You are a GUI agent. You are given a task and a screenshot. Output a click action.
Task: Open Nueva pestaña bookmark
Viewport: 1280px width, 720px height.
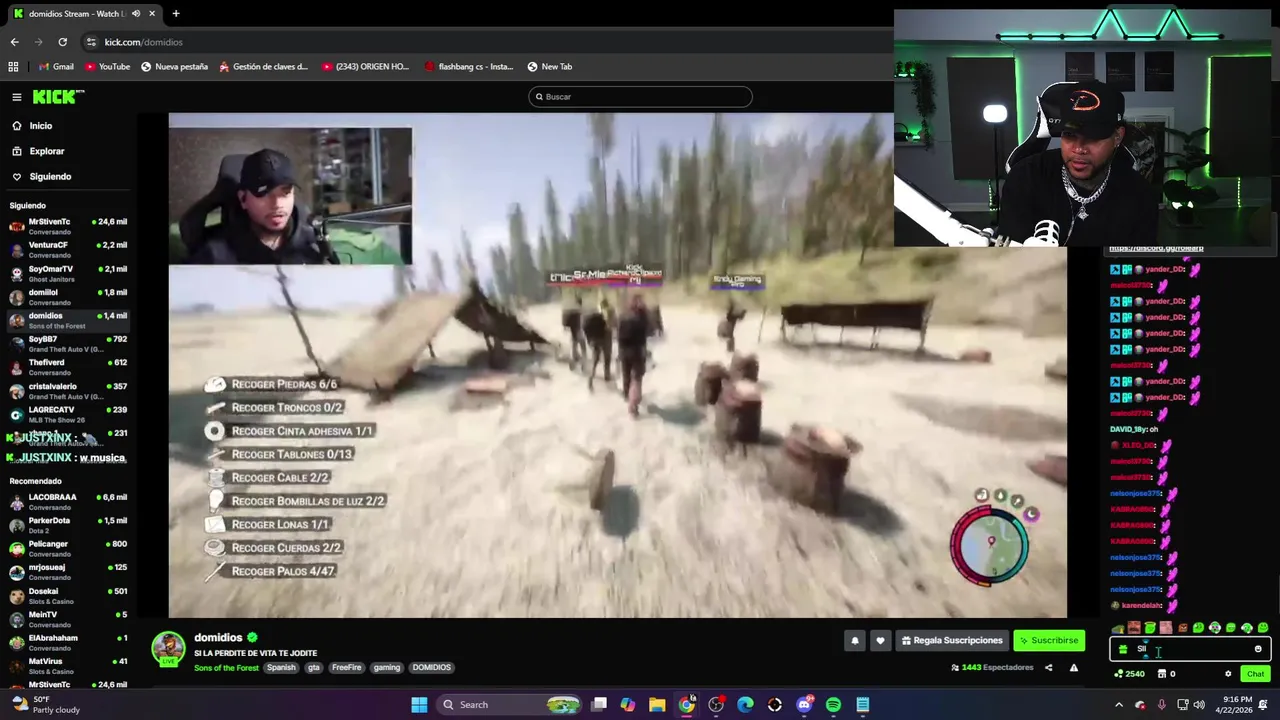coord(174,67)
